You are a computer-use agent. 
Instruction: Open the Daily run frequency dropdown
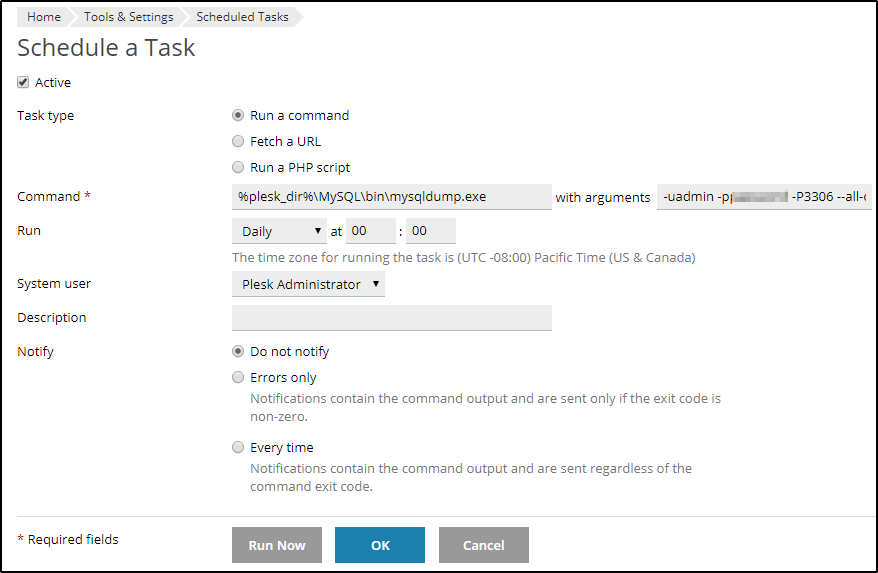[280, 231]
